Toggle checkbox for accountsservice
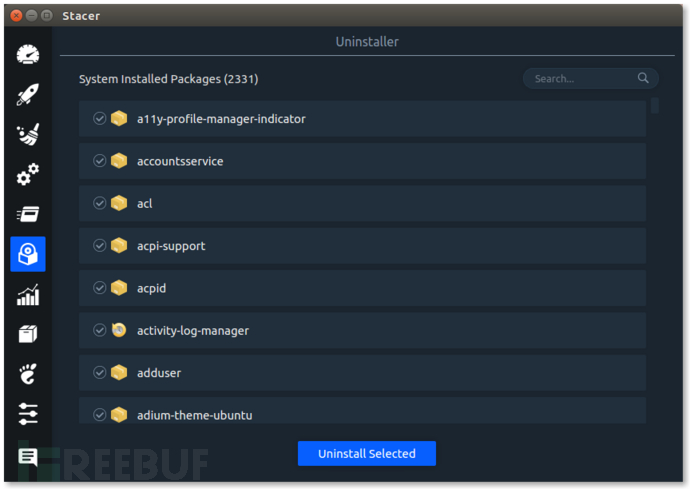This screenshot has height=489, width=690. point(99,161)
